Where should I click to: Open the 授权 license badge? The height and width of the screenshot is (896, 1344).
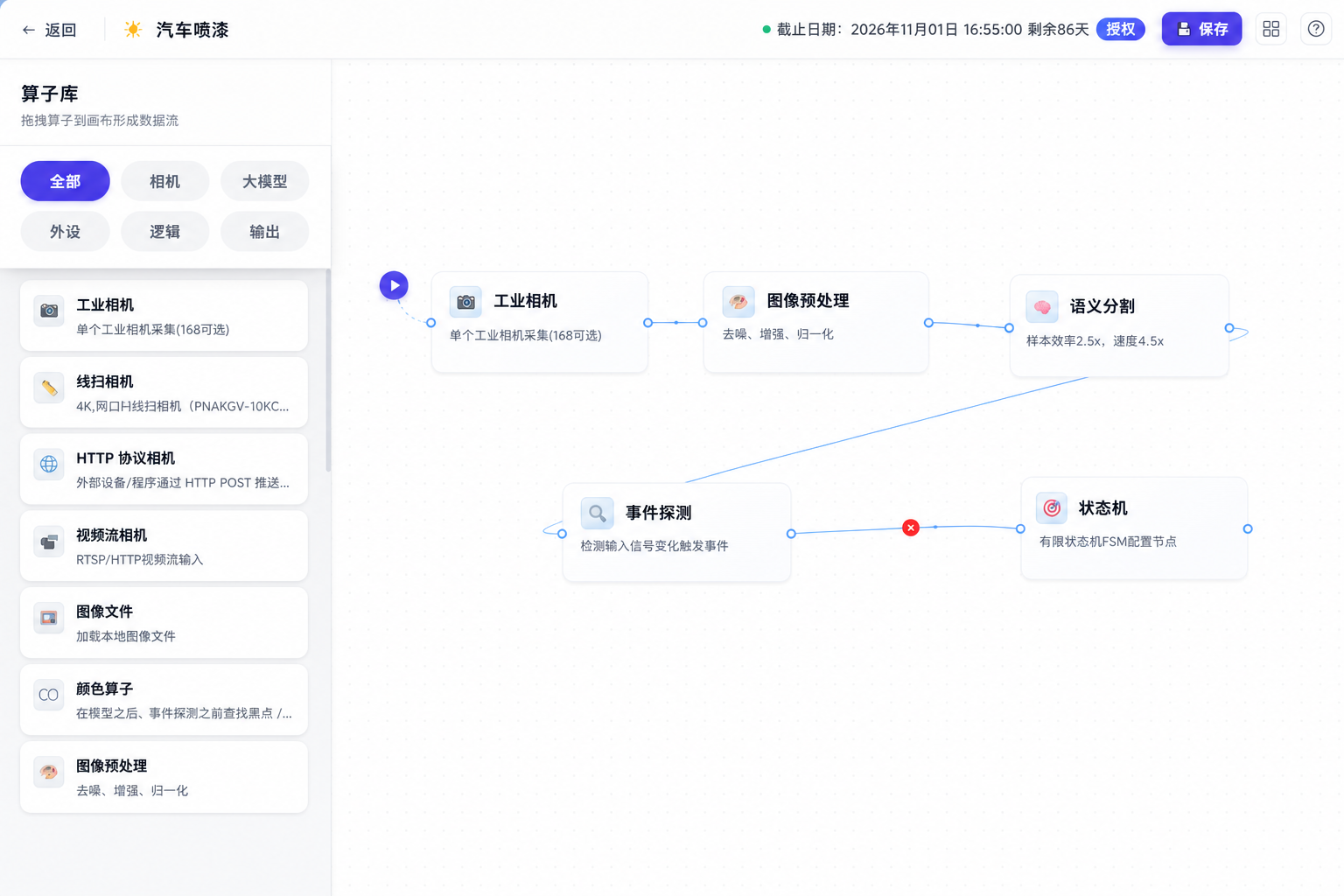click(1121, 29)
